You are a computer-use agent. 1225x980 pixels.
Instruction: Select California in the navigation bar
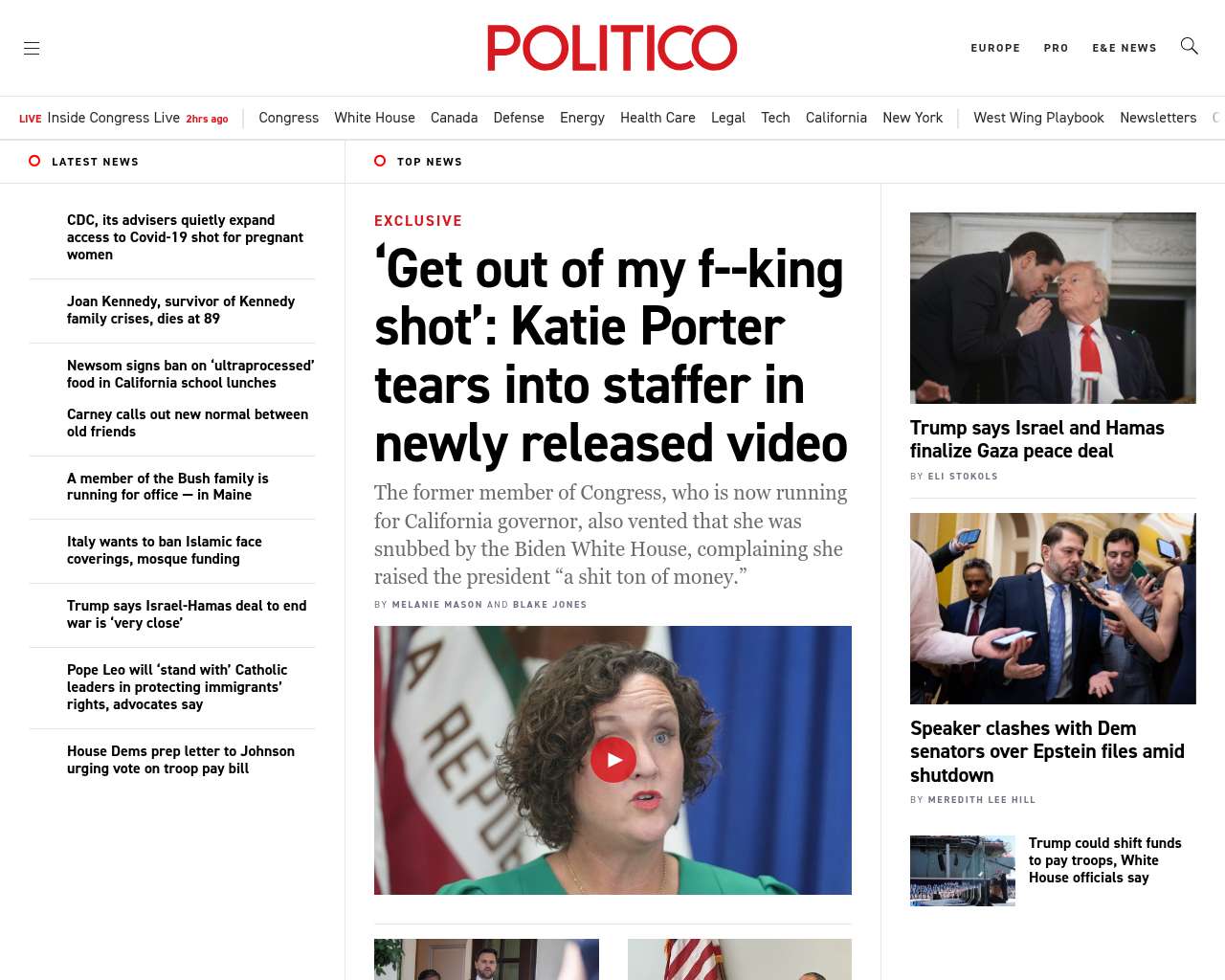(836, 118)
